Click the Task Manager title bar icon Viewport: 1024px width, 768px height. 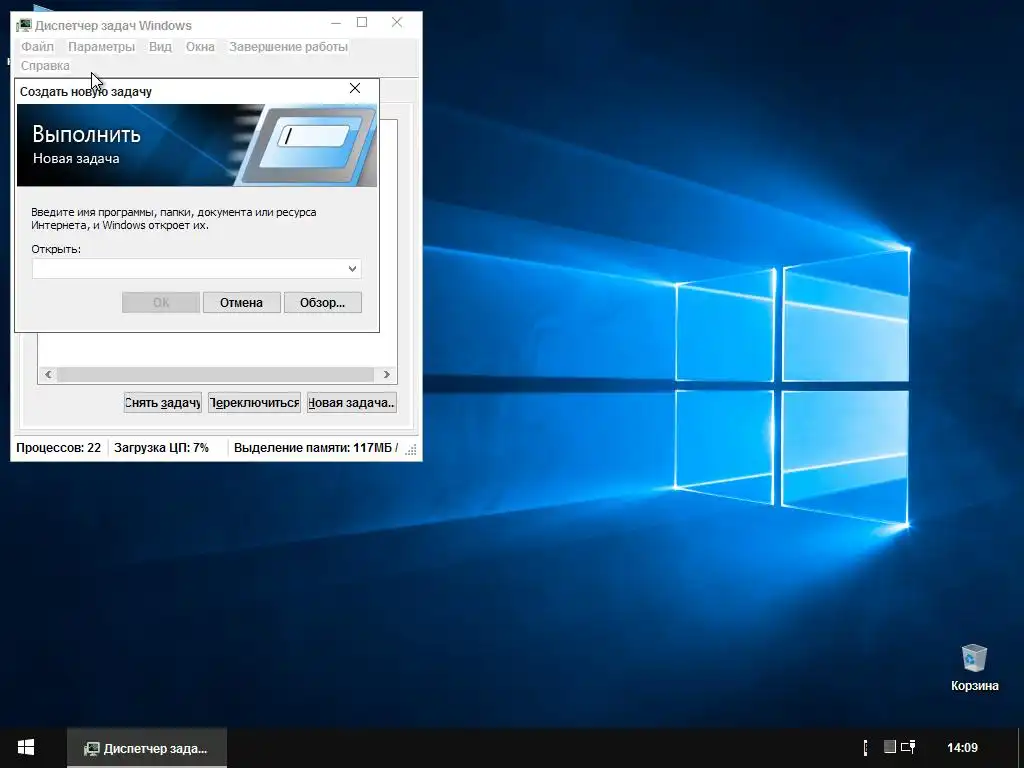pyautogui.click(x=24, y=25)
